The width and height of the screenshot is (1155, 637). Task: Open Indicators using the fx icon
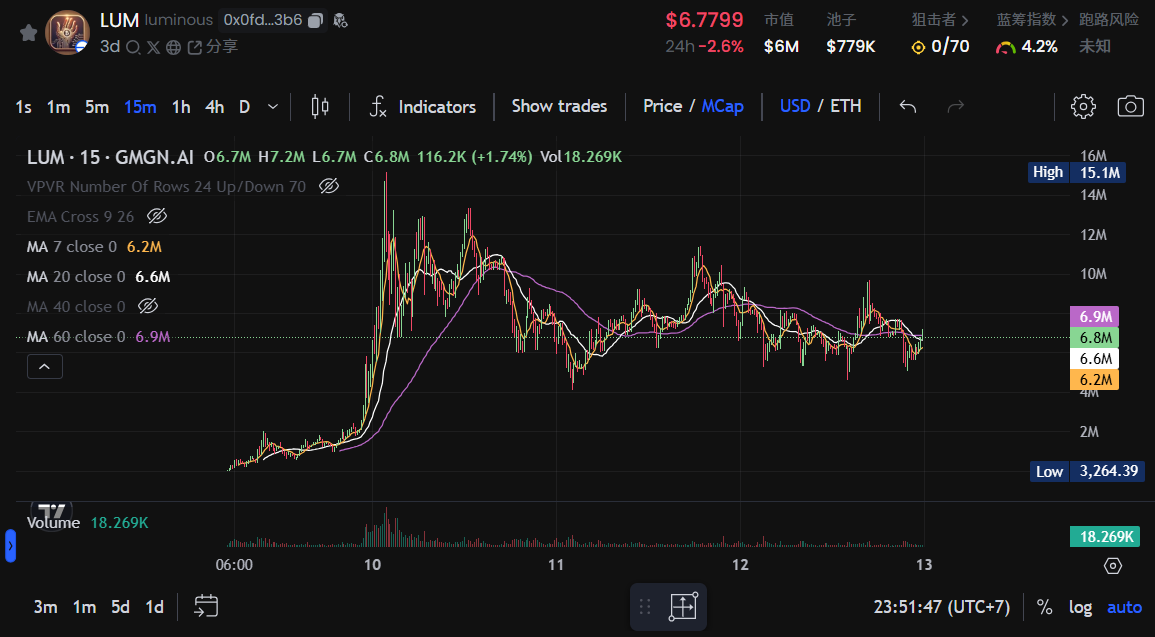click(378, 106)
